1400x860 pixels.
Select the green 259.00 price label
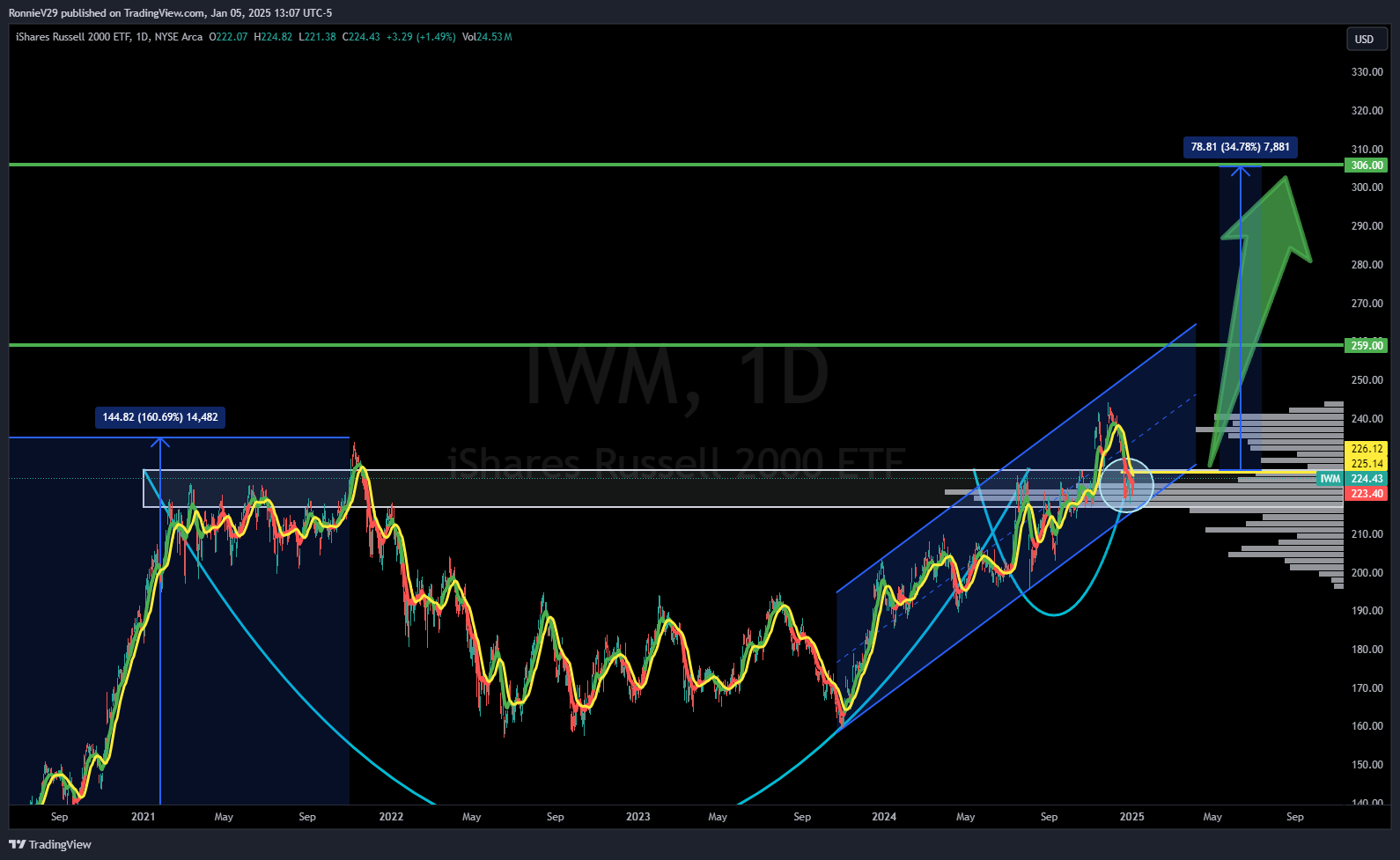pos(1367,346)
